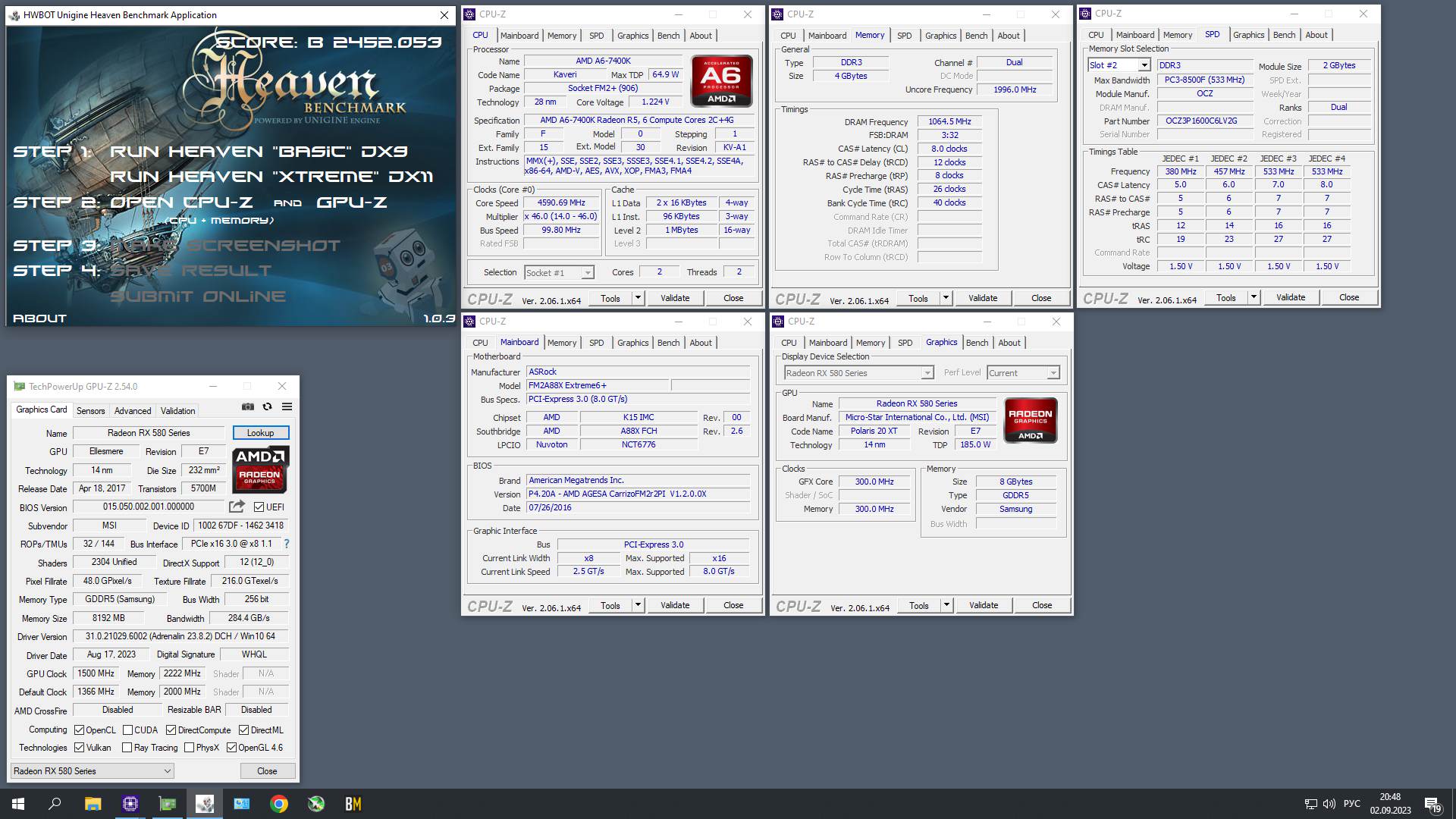Open the Socket #1 selection dropdown

[558, 272]
